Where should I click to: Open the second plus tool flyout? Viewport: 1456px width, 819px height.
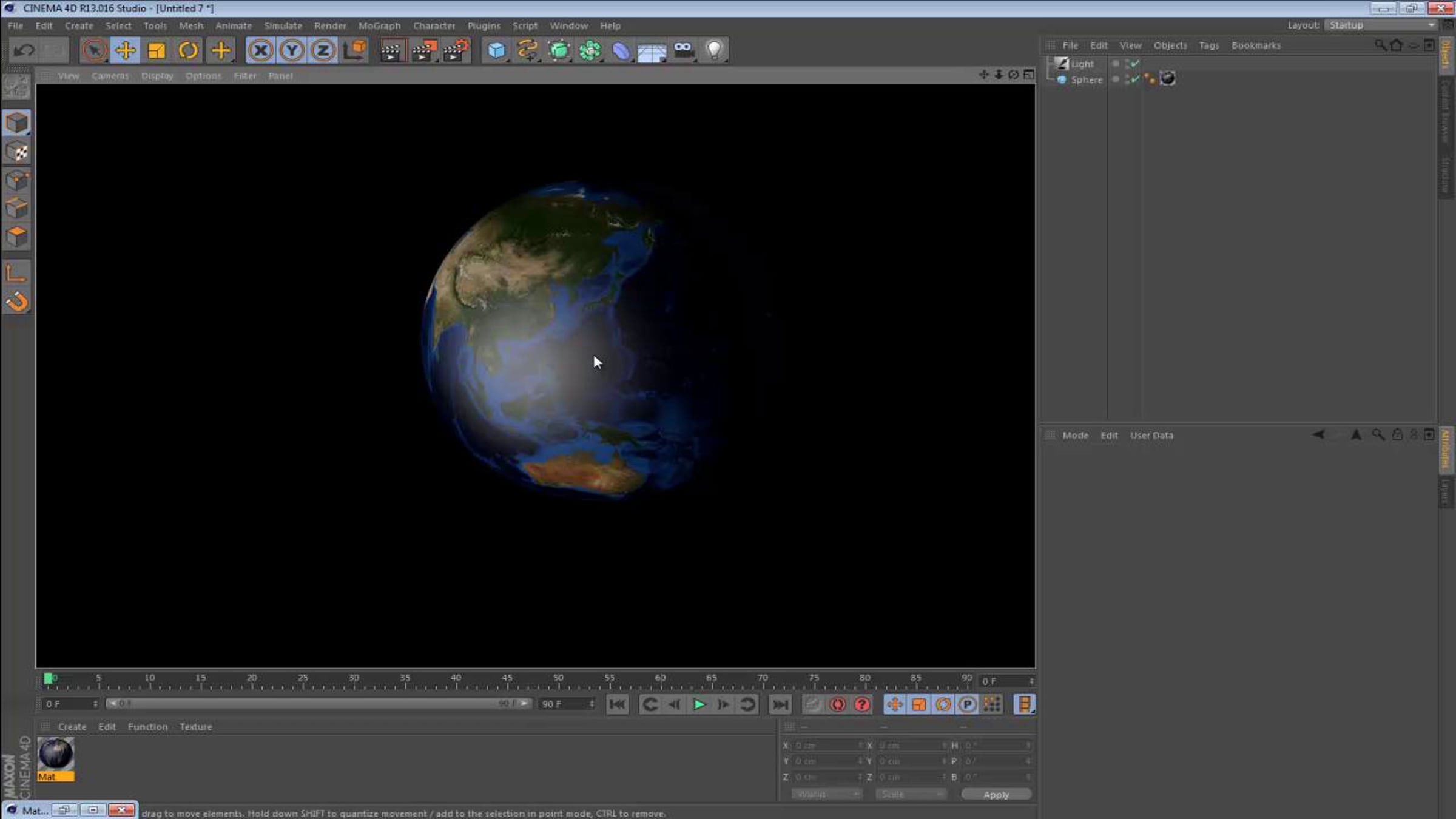pos(221,50)
